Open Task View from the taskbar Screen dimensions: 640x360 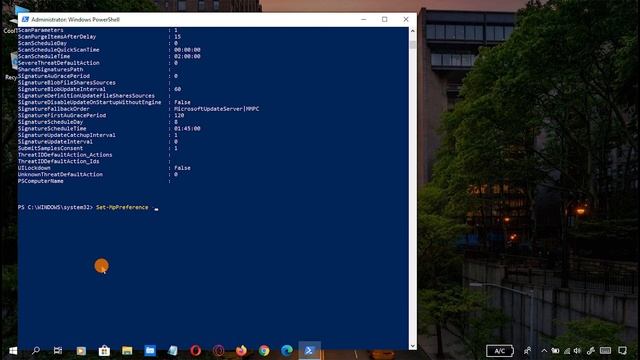[58, 351]
